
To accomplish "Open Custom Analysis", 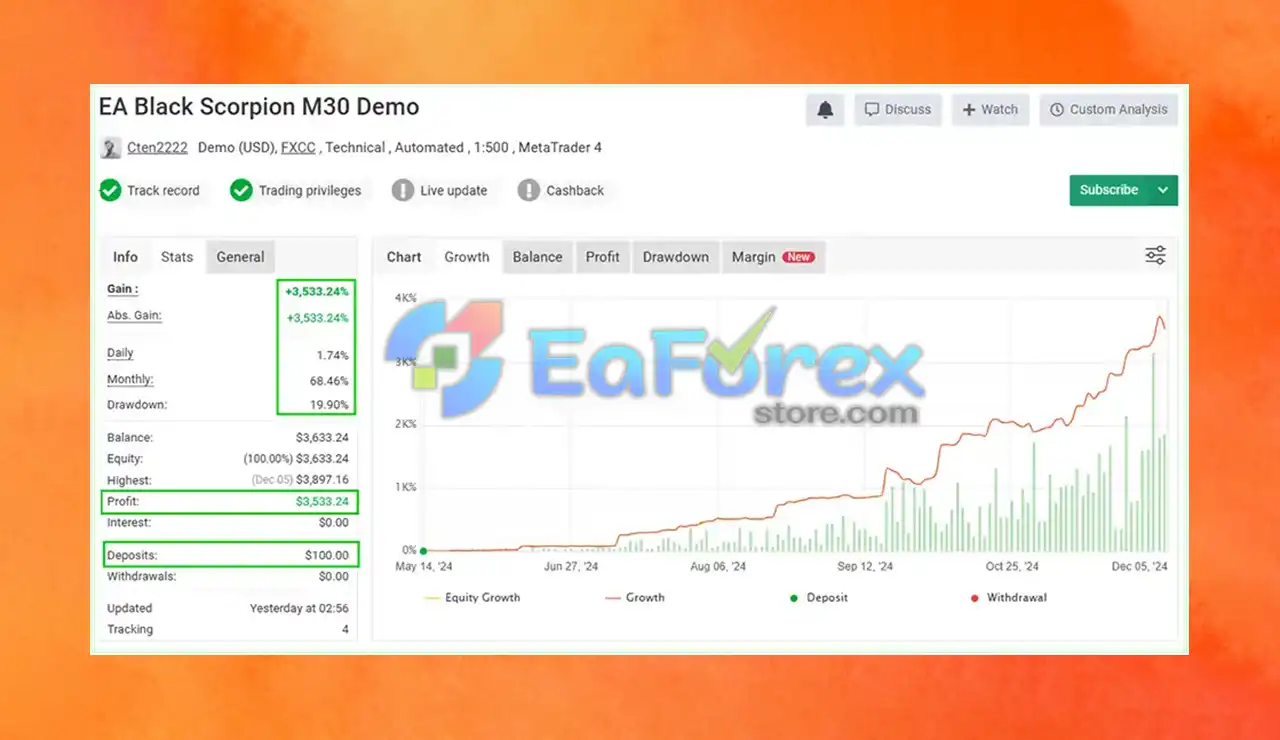I will click(x=1109, y=110).
